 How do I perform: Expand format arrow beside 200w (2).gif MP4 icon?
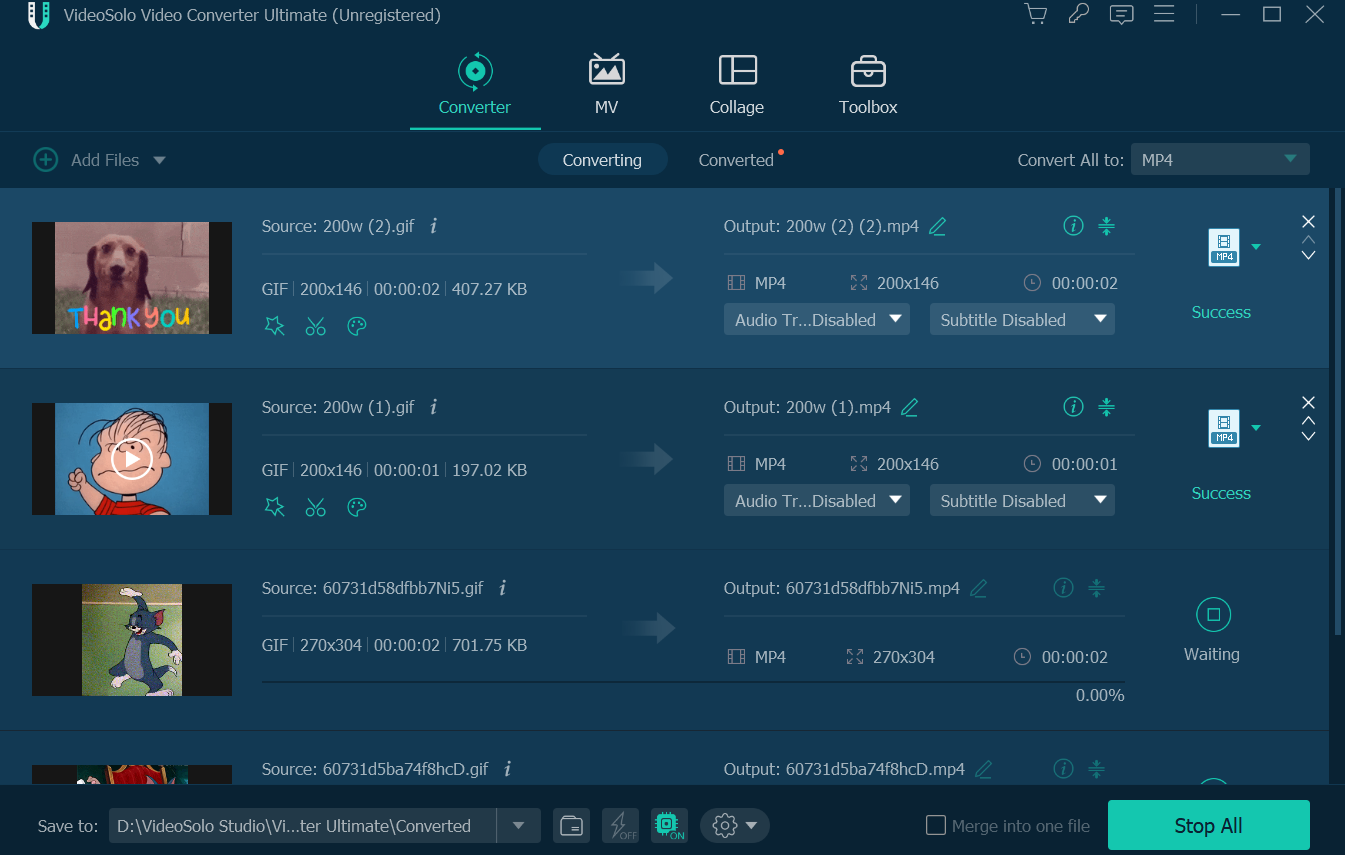click(1256, 247)
